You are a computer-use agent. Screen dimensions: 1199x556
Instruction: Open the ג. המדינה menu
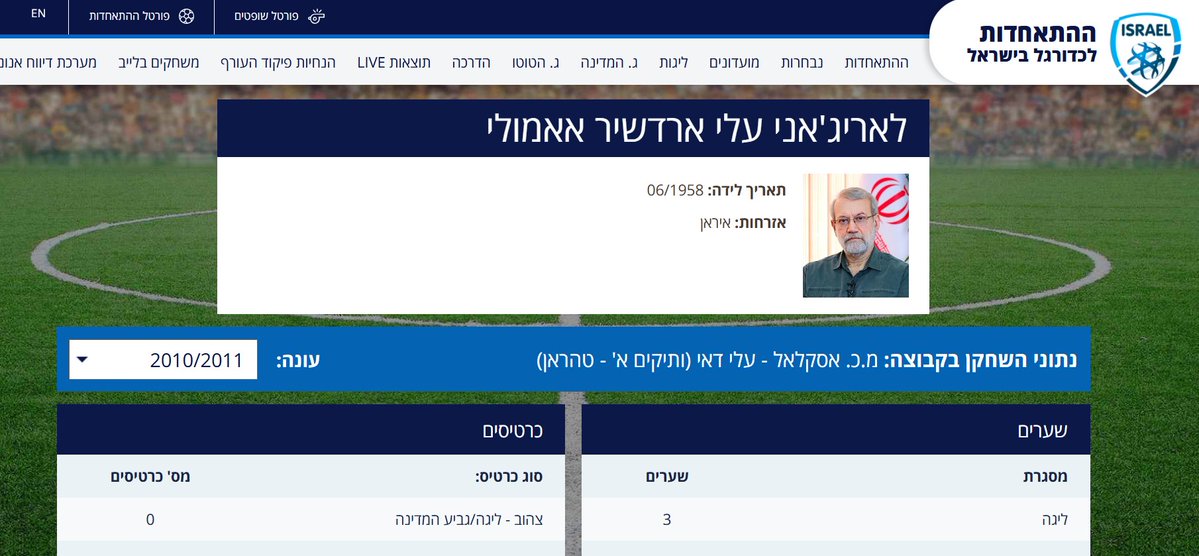click(x=609, y=63)
